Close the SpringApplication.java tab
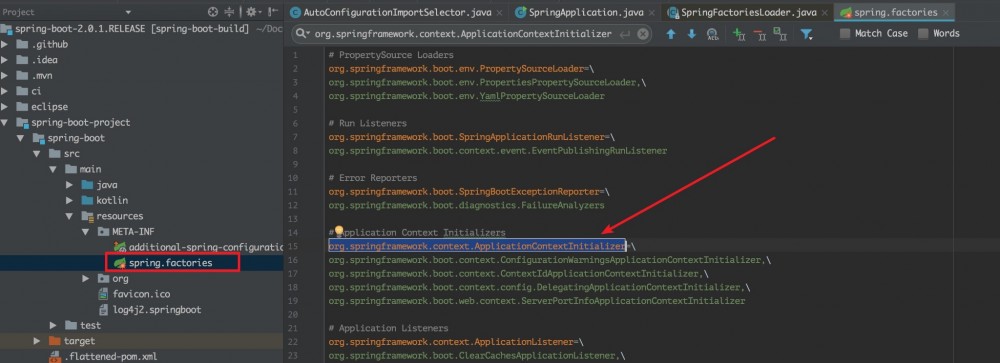 pos(651,13)
